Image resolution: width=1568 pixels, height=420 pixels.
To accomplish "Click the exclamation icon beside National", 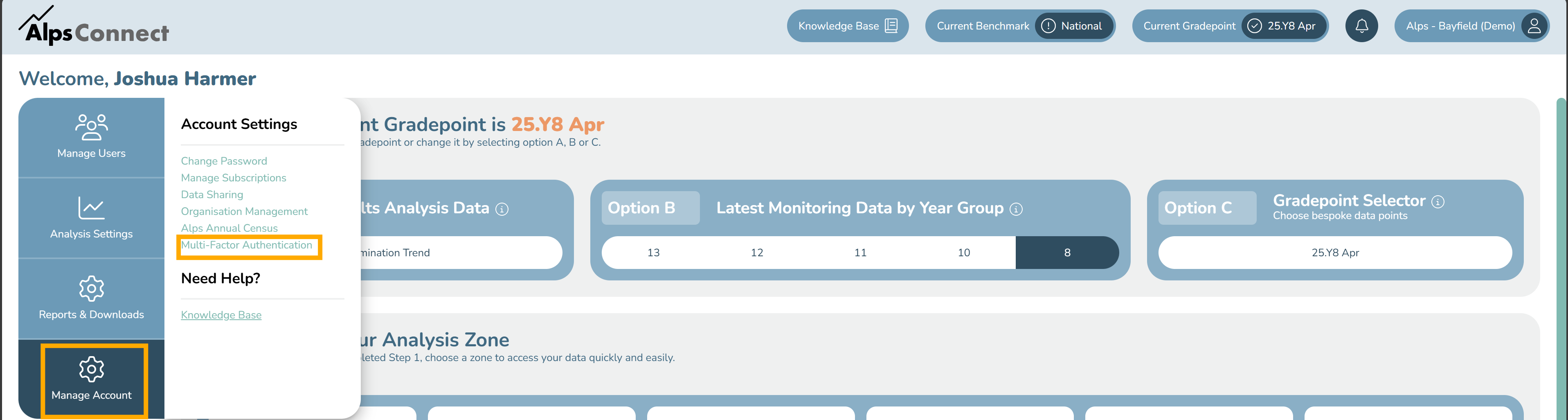I will [x=1048, y=26].
